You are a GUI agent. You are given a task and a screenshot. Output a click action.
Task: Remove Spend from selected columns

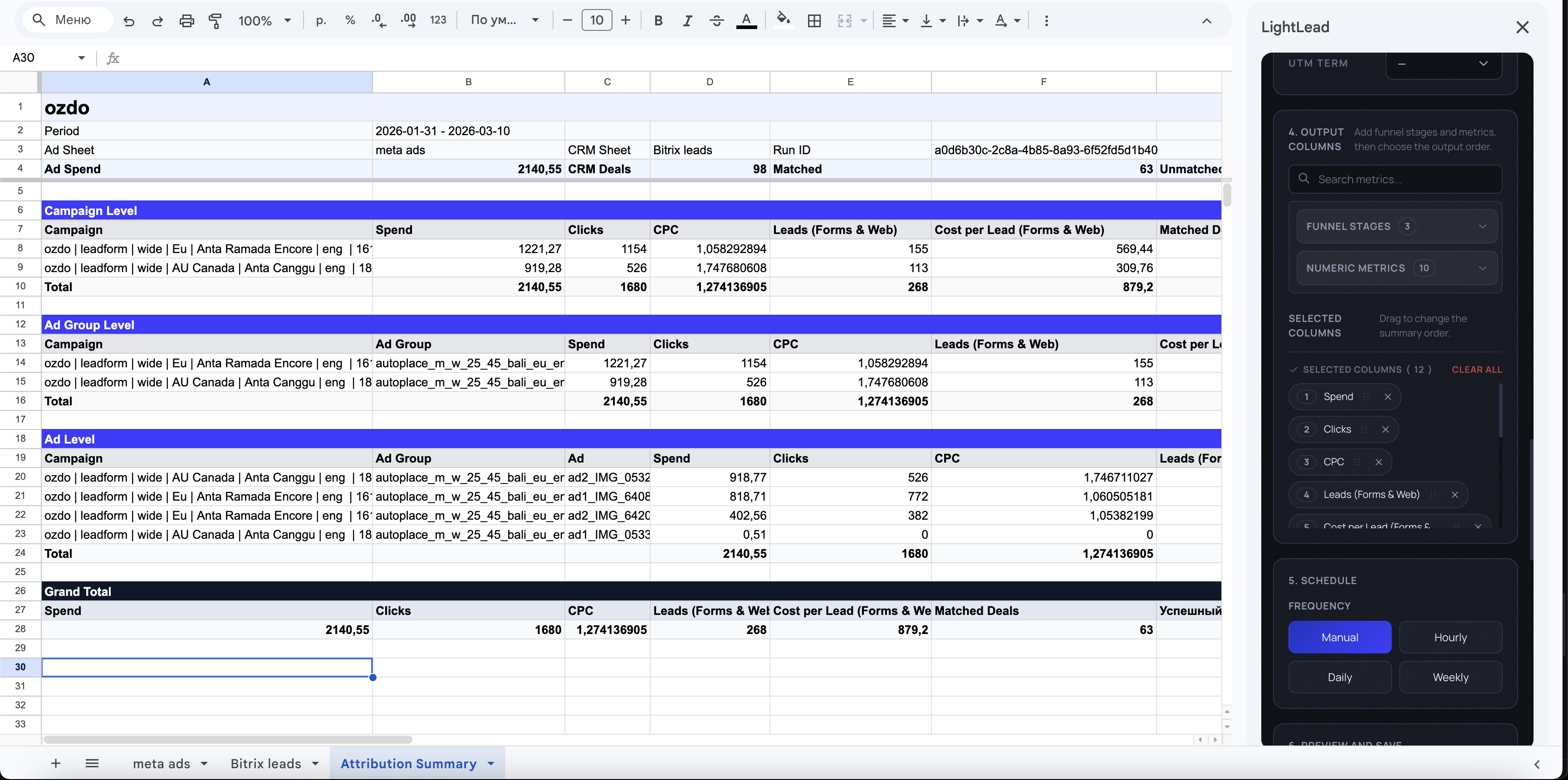click(1387, 397)
